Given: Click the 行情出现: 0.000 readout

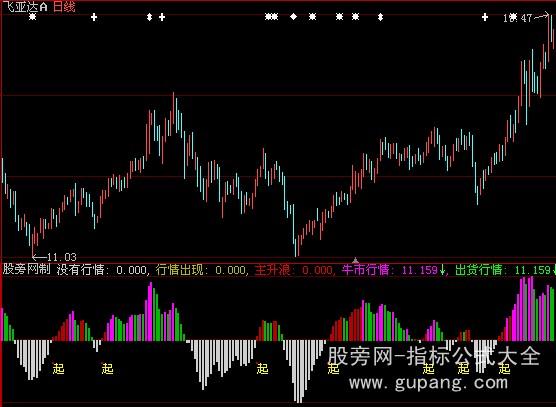Looking at the screenshot, I should click(x=201, y=270).
